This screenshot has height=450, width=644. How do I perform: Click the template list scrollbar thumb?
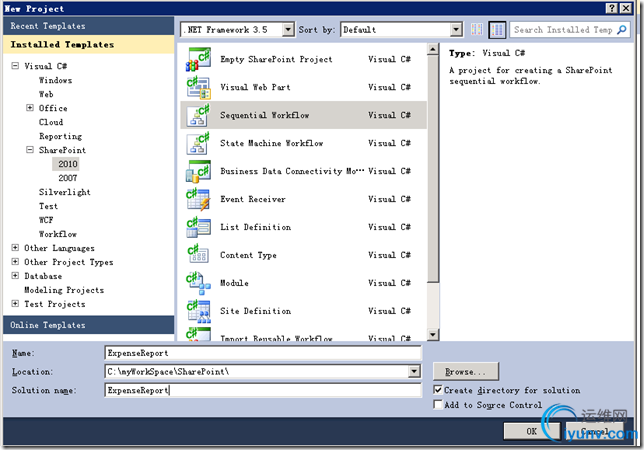click(x=432, y=169)
